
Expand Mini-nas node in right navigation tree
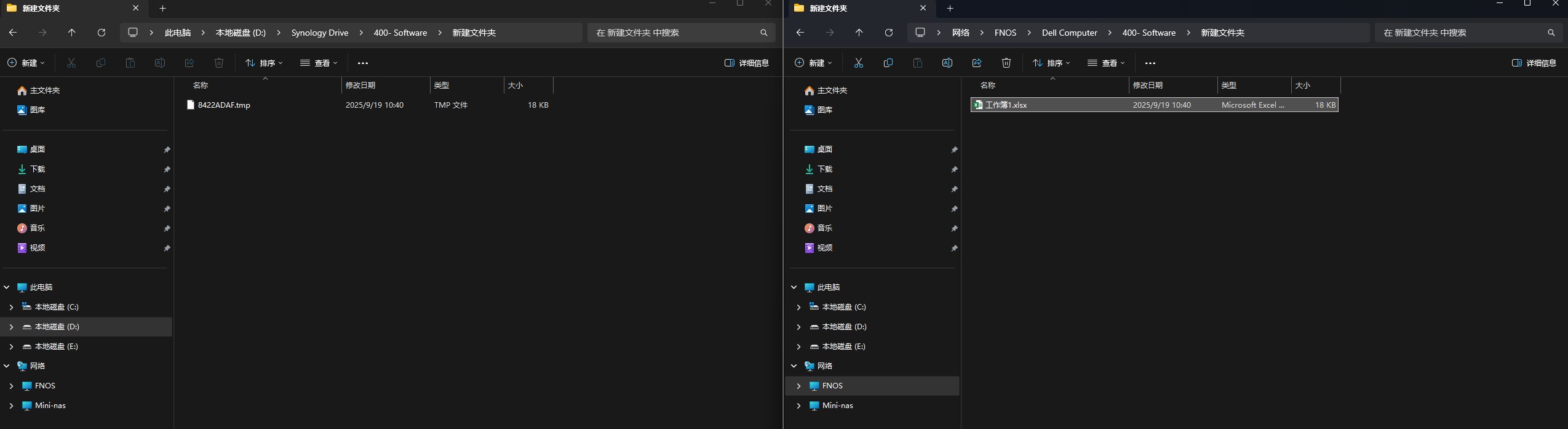798,406
